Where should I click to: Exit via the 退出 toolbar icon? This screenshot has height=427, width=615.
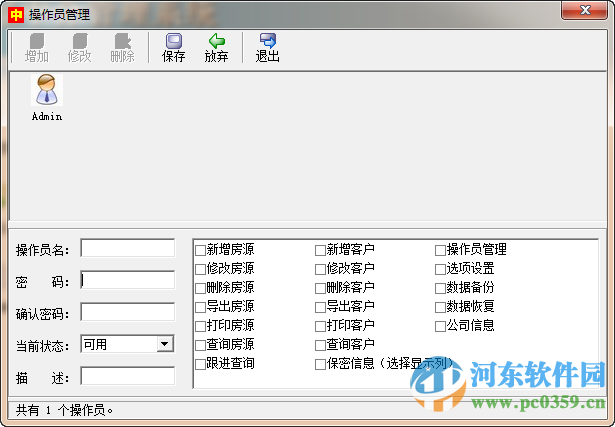[267, 48]
